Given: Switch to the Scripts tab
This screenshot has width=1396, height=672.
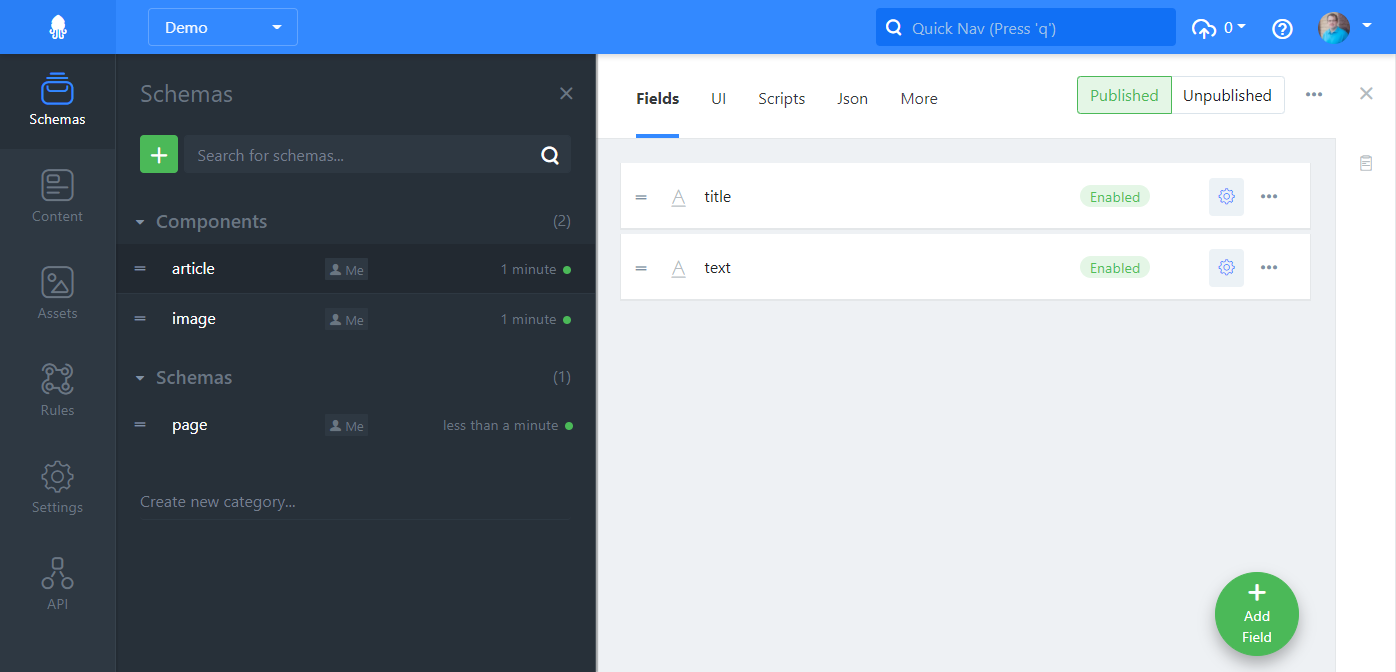Looking at the screenshot, I should click(x=781, y=98).
